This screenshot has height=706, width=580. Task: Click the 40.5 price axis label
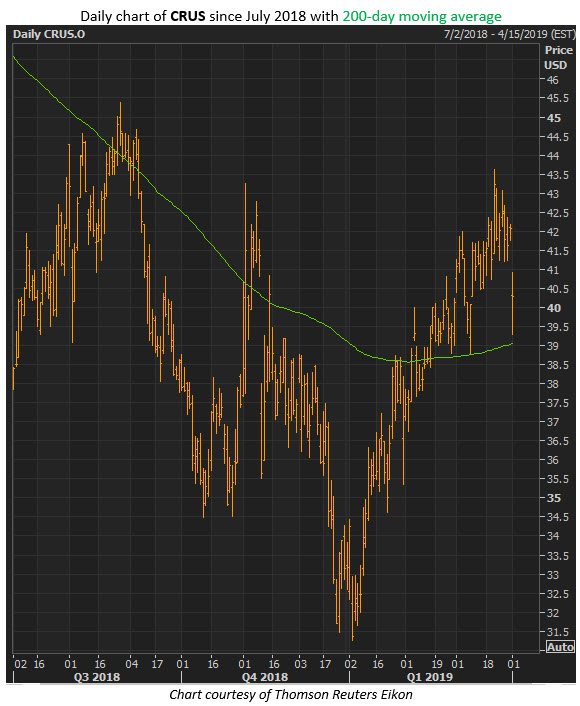(x=557, y=289)
